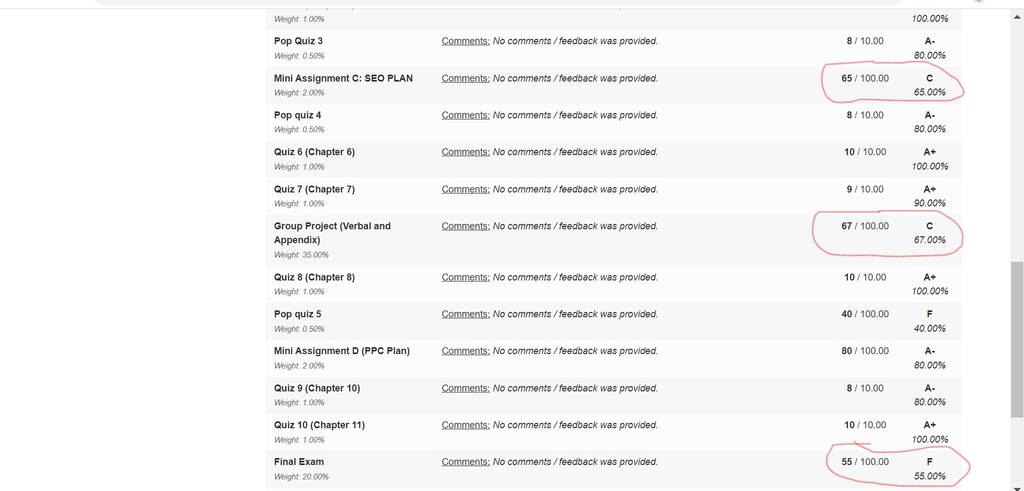The image size is (1024, 491).
Task: Click Comments link for Group Project row
Action: coord(466,226)
